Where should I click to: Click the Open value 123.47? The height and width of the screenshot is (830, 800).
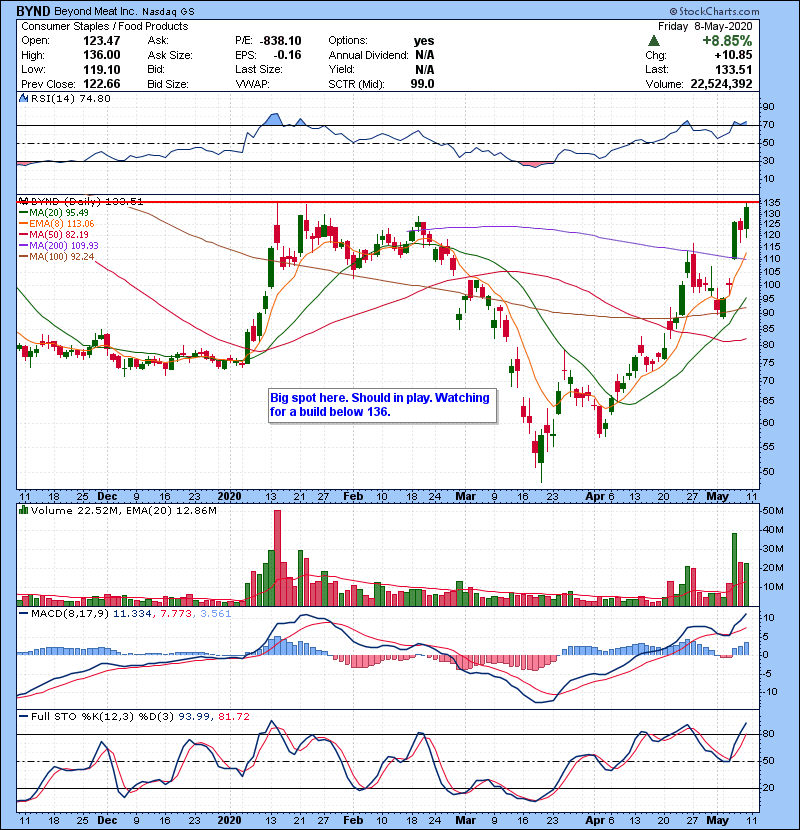point(102,41)
